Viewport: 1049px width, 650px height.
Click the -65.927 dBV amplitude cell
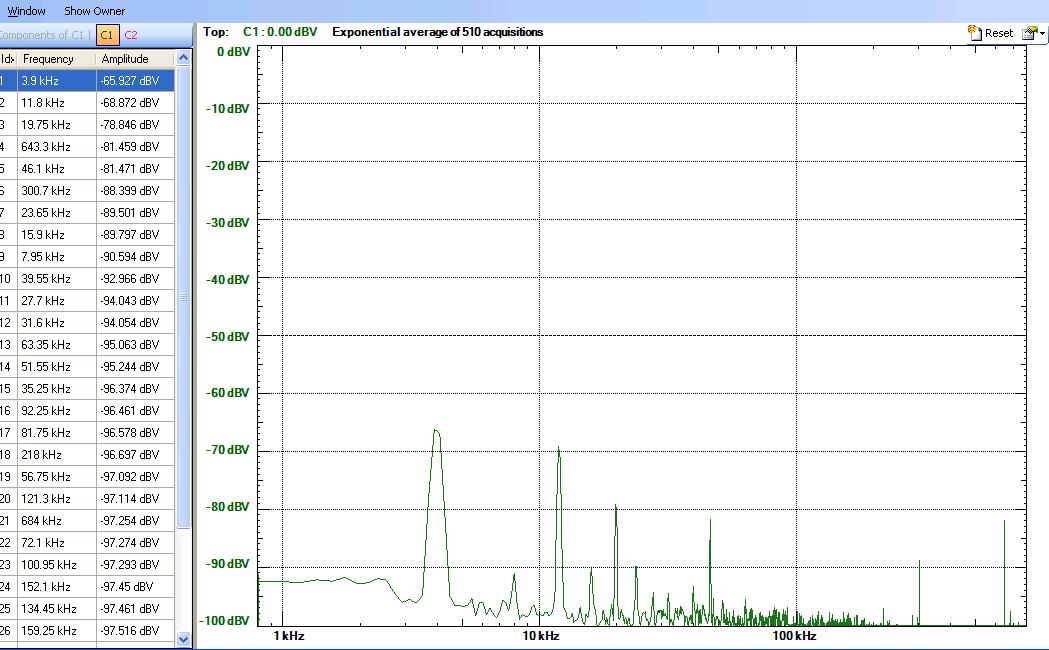(x=136, y=80)
